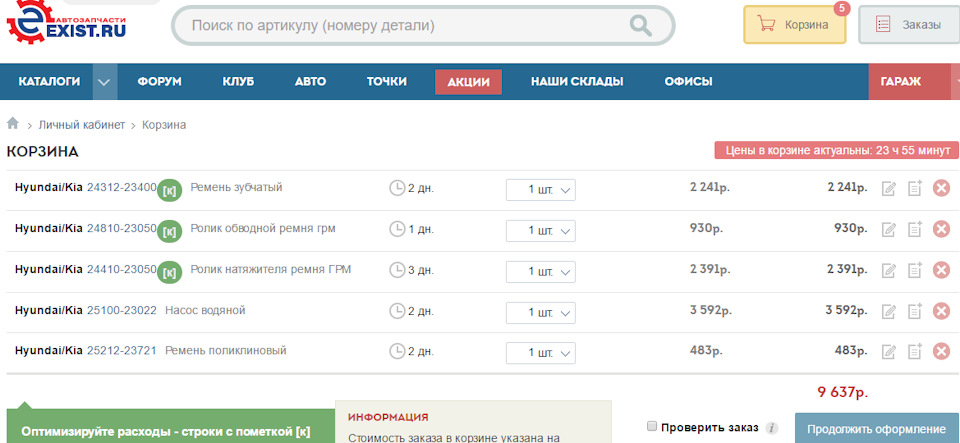
Task: Add note to Ремень поликлиновый row
Action: [915, 352]
